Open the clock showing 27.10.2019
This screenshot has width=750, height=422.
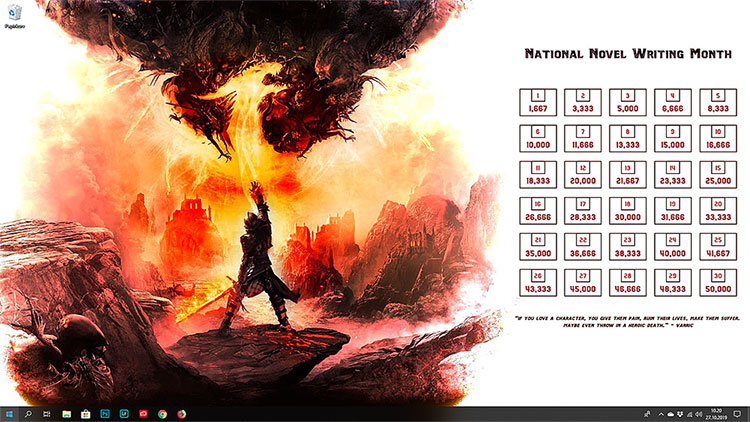tap(717, 414)
